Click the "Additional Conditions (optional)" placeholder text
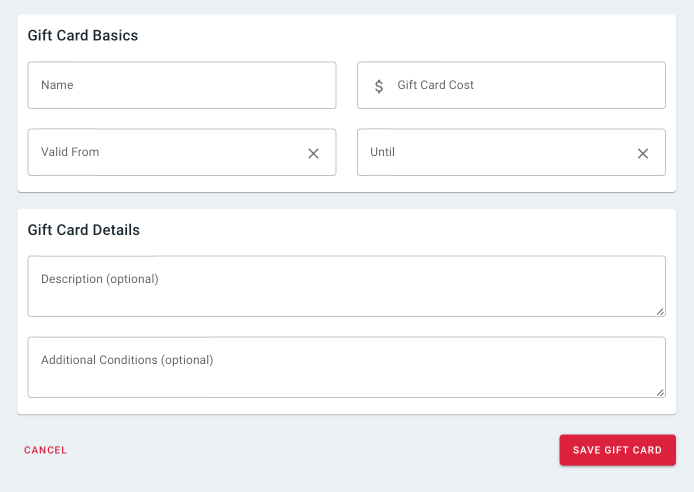This screenshot has width=694, height=492. pos(127,360)
